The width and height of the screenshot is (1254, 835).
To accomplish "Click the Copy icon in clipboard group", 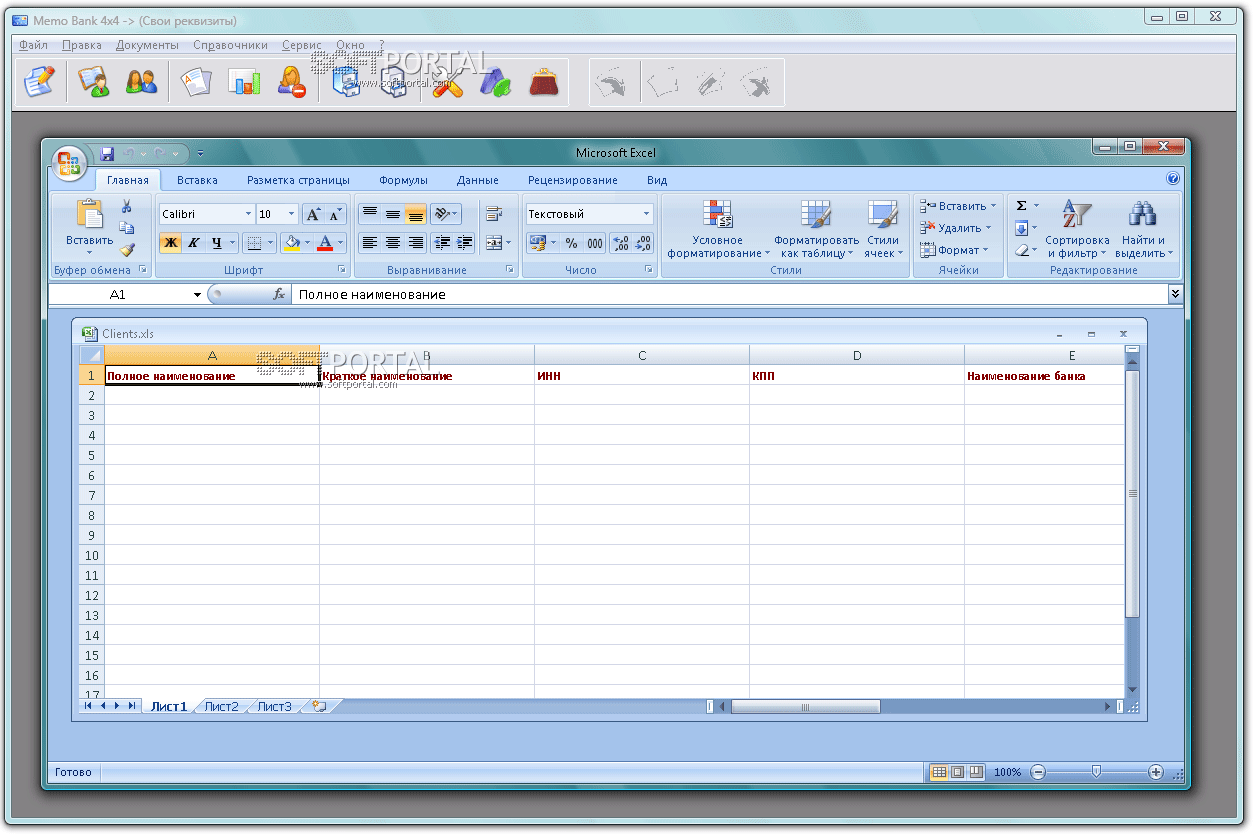I will click(127, 228).
